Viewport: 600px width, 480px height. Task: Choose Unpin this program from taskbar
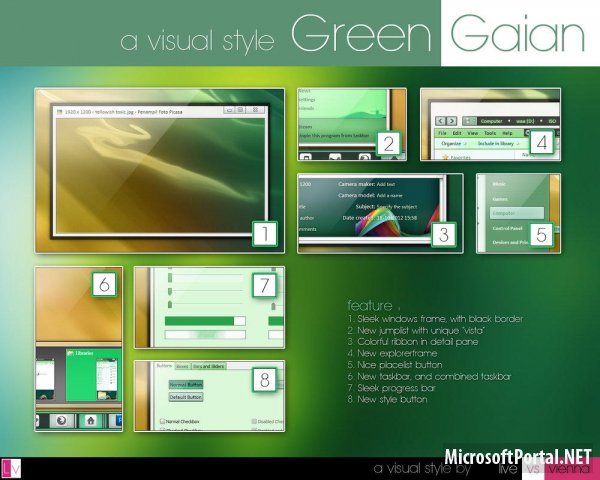coord(334,136)
